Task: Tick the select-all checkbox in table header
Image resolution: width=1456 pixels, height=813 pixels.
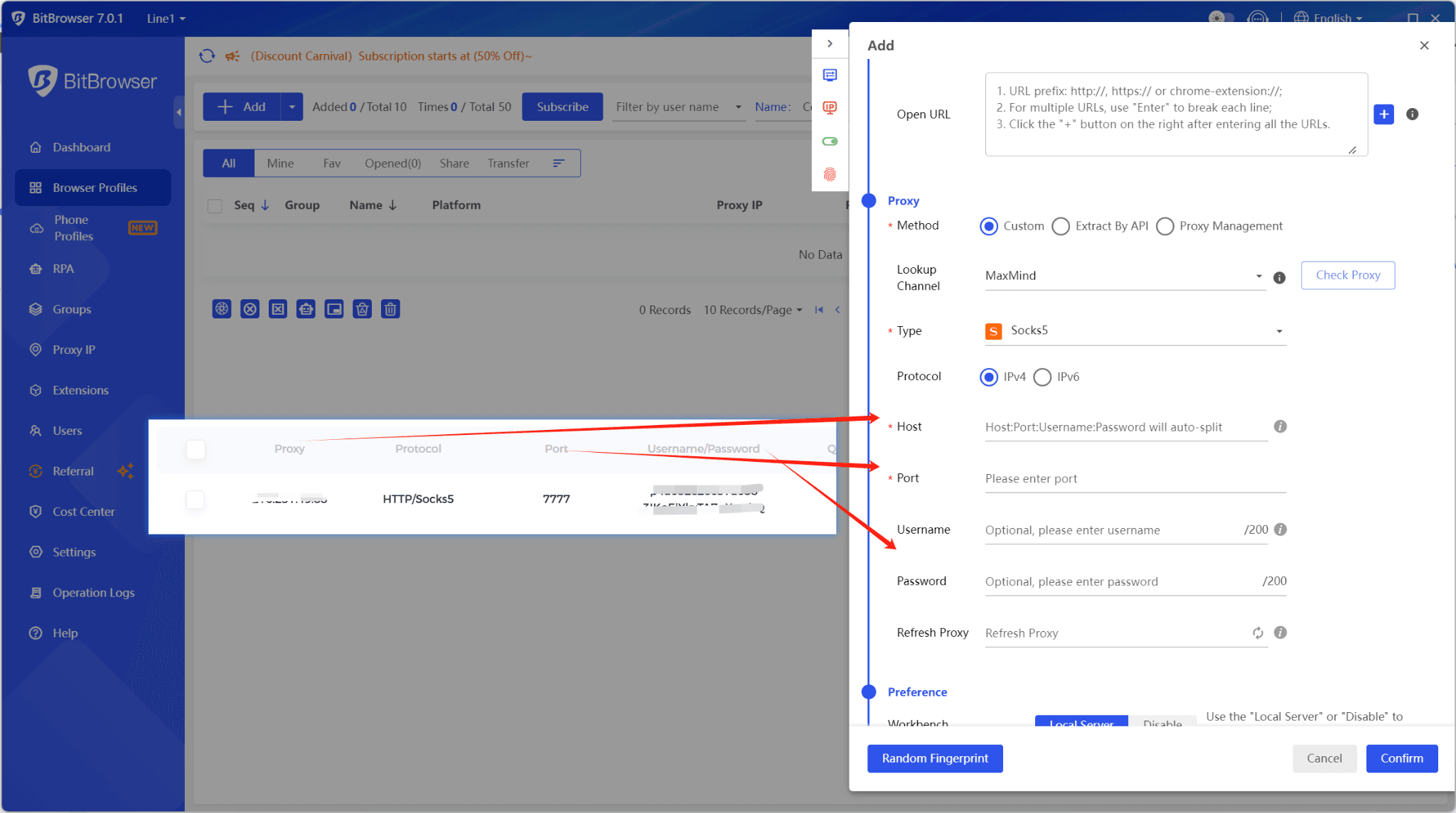Action: point(215,205)
